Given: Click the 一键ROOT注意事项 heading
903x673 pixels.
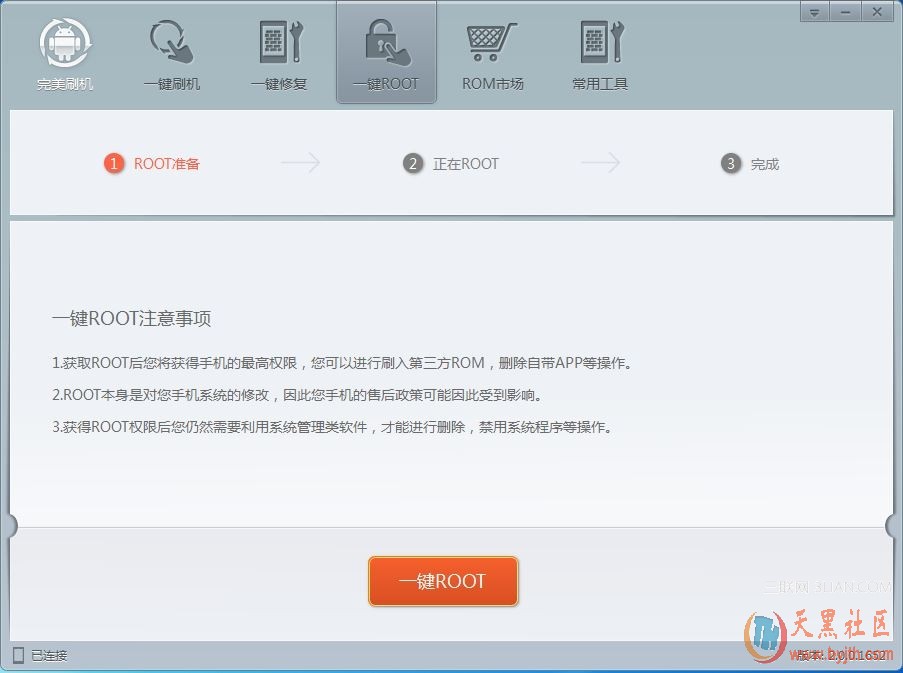Looking at the screenshot, I should 131,319.
